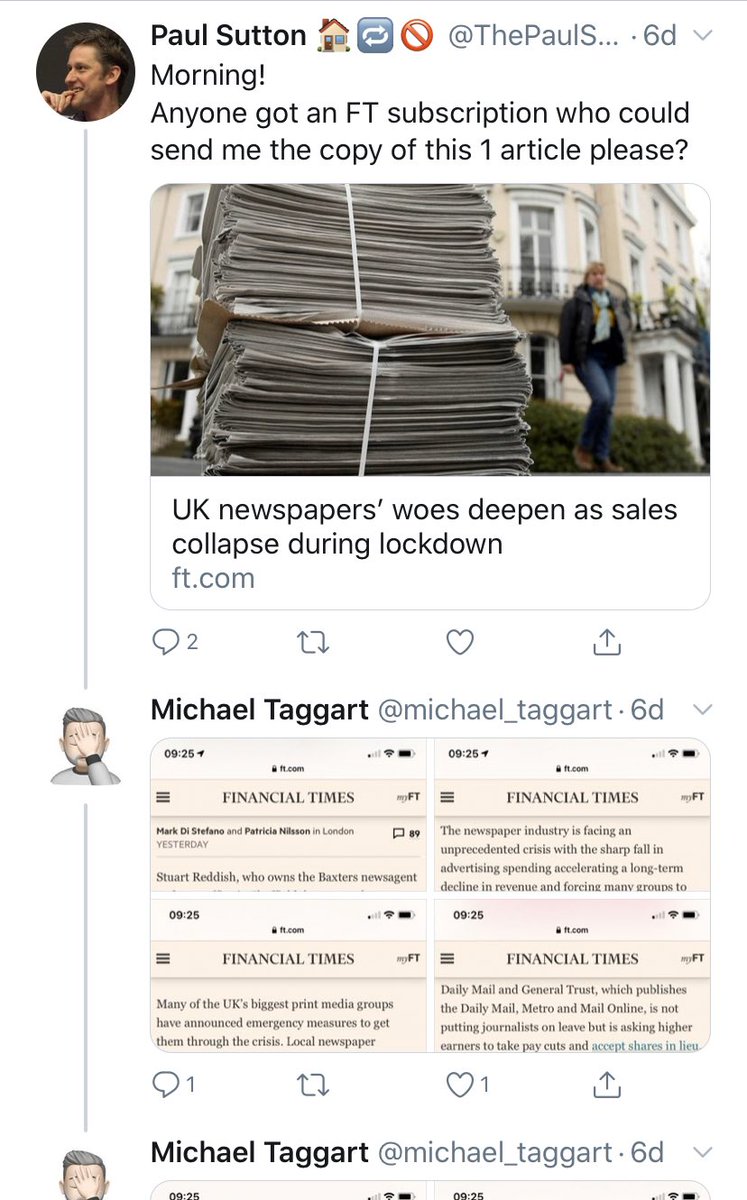Open ft.com link in article card

(x=213, y=578)
